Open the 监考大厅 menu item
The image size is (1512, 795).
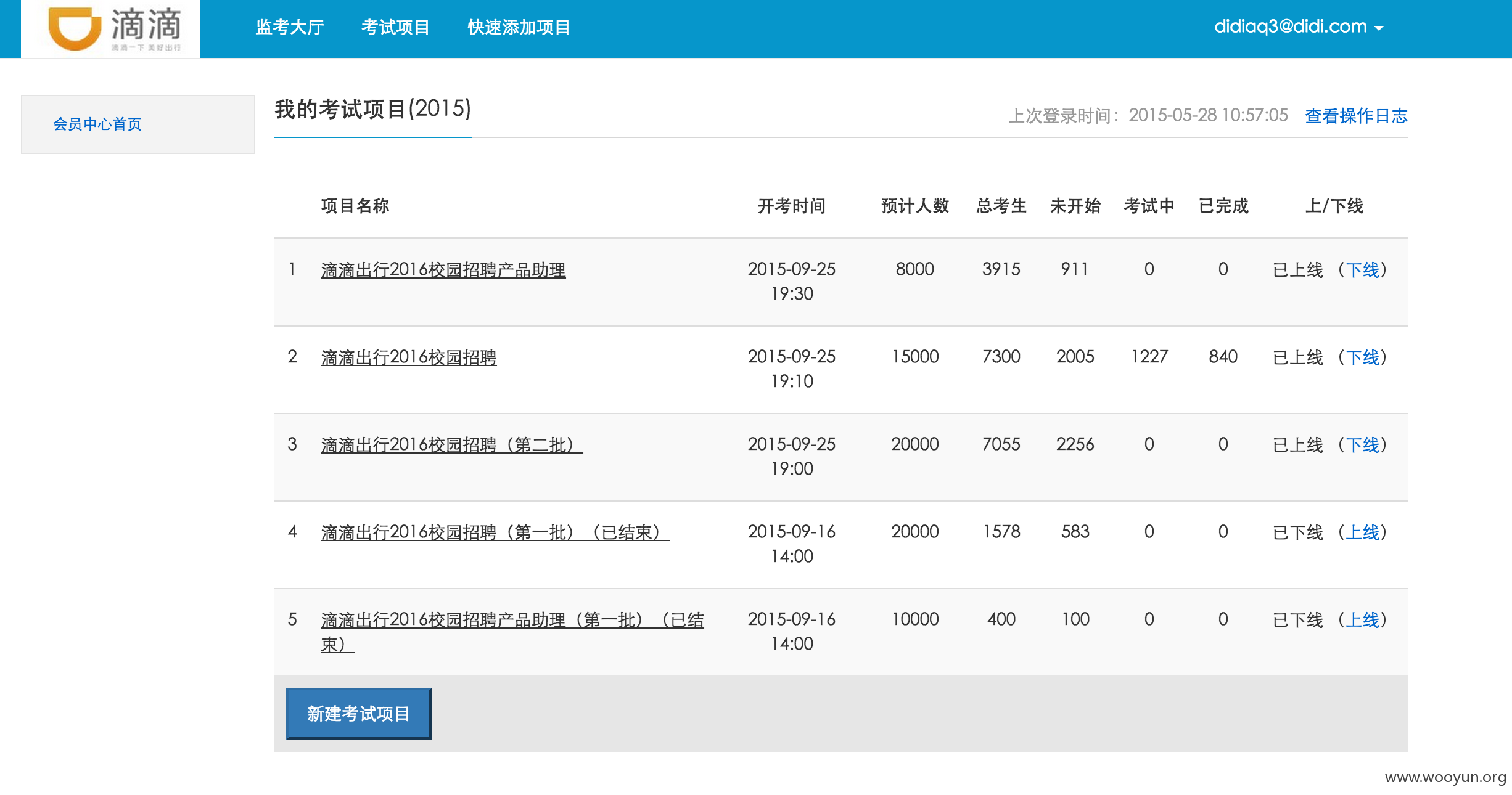point(290,27)
